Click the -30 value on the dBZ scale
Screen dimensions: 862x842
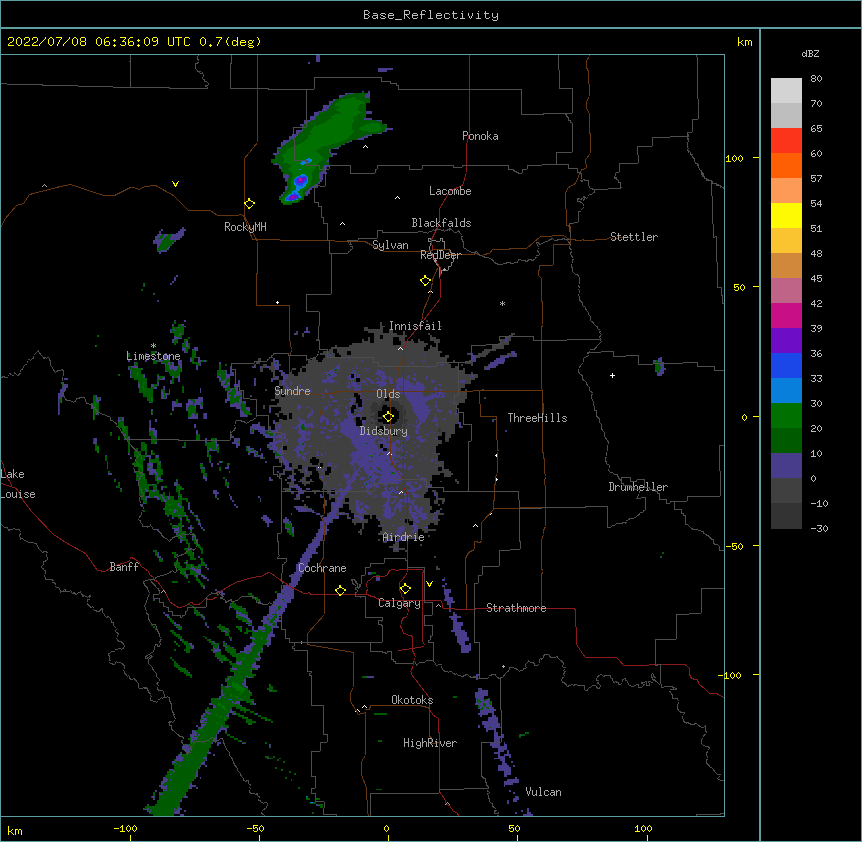pos(819,528)
